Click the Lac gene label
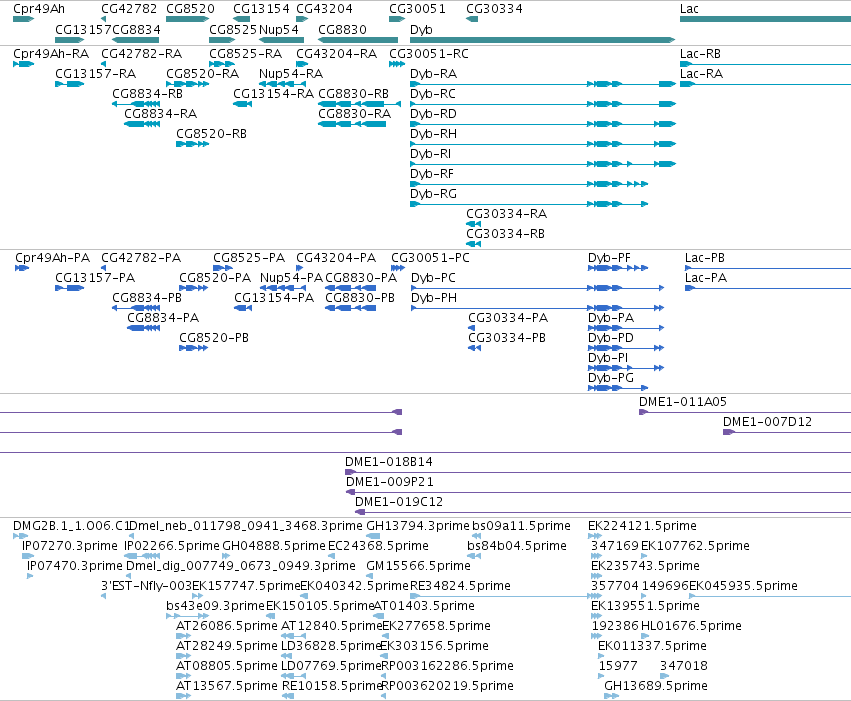The height and width of the screenshot is (701, 851). (689, 9)
